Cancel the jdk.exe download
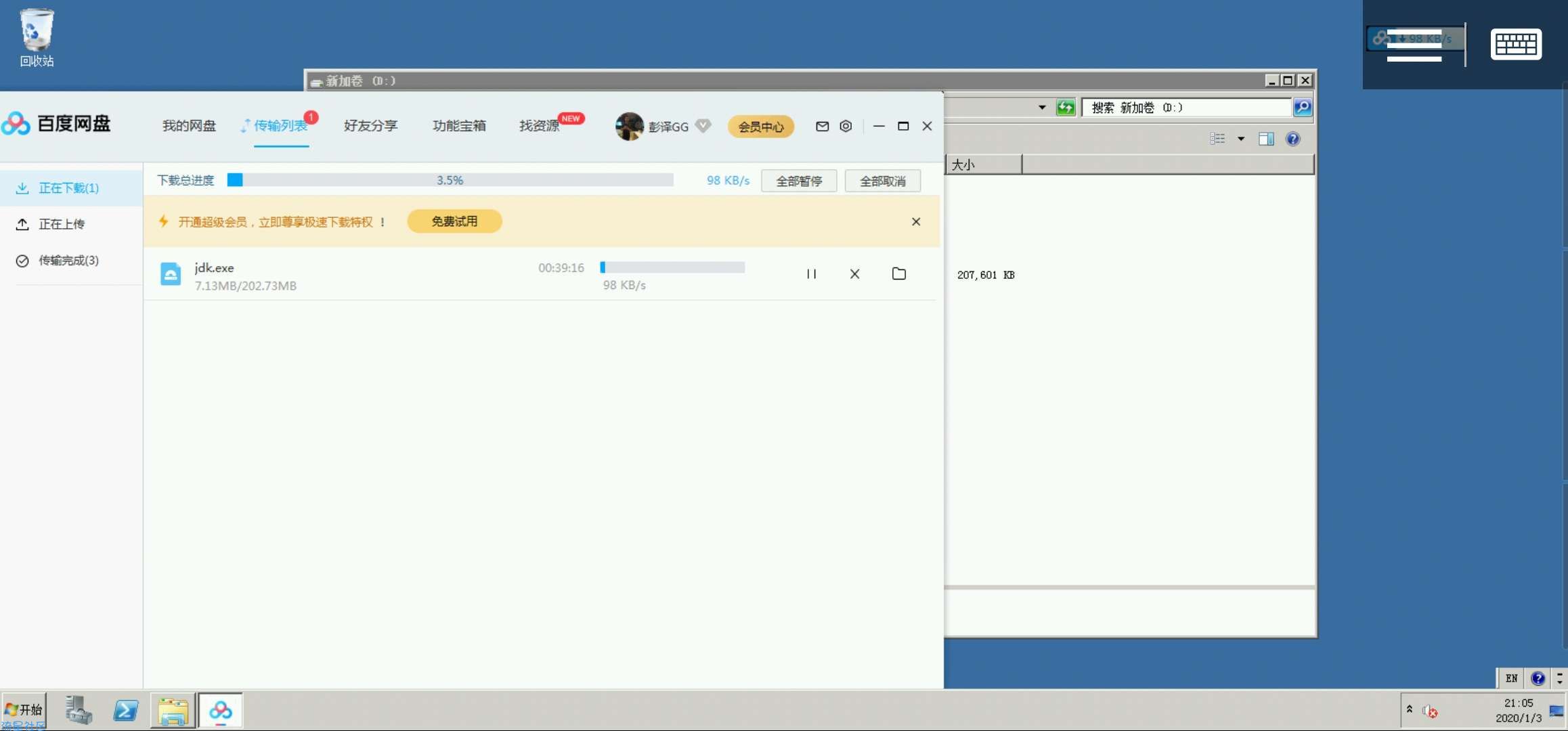1568x731 pixels. (854, 274)
